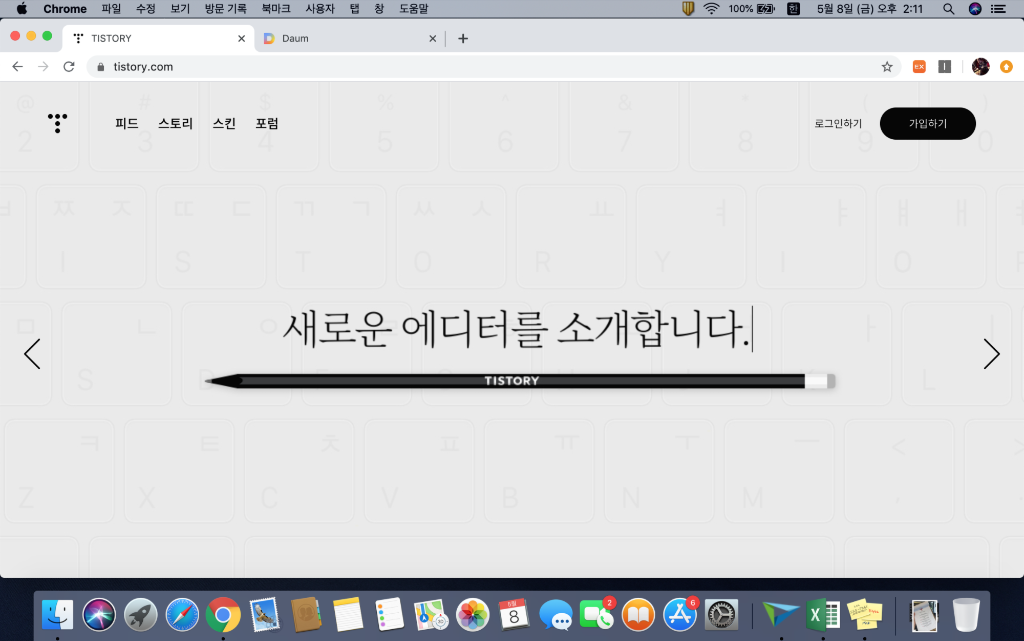1024x641 pixels.
Task: Select the TISTORY tab
Action: point(159,39)
